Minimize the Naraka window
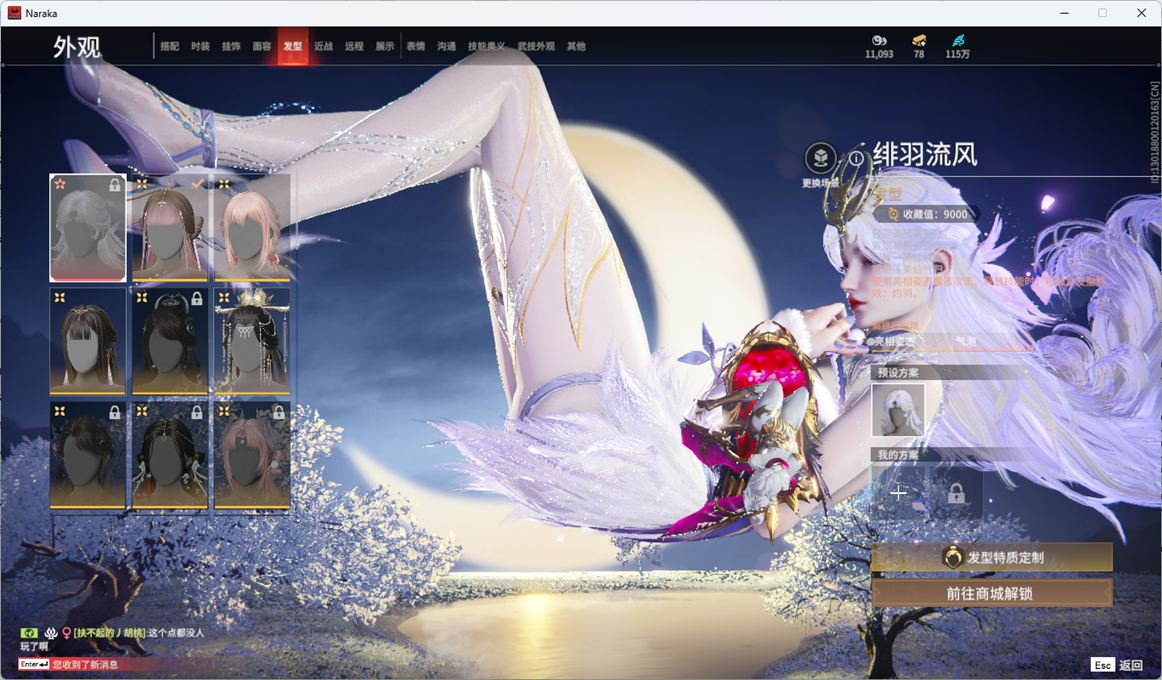 (x=1064, y=13)
